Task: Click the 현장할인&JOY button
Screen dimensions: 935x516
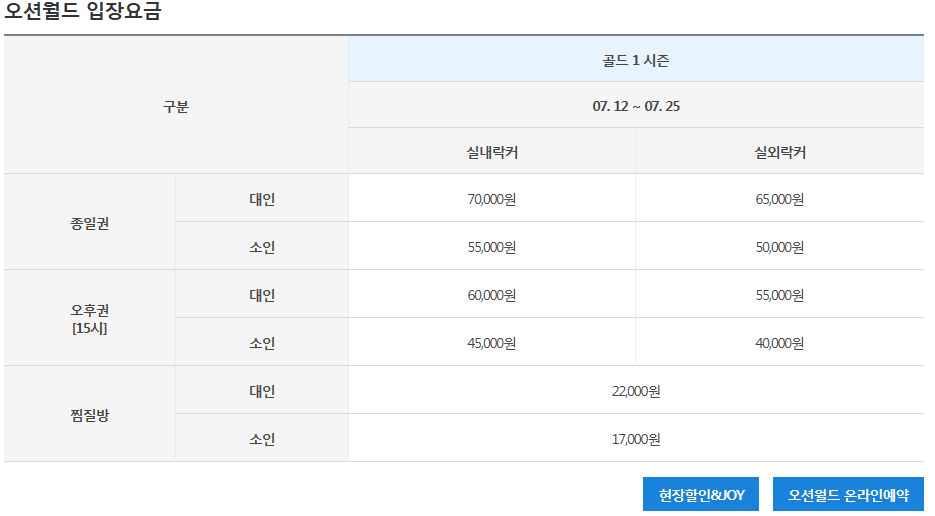Action: pyautogui.click(x=701, y=495)
